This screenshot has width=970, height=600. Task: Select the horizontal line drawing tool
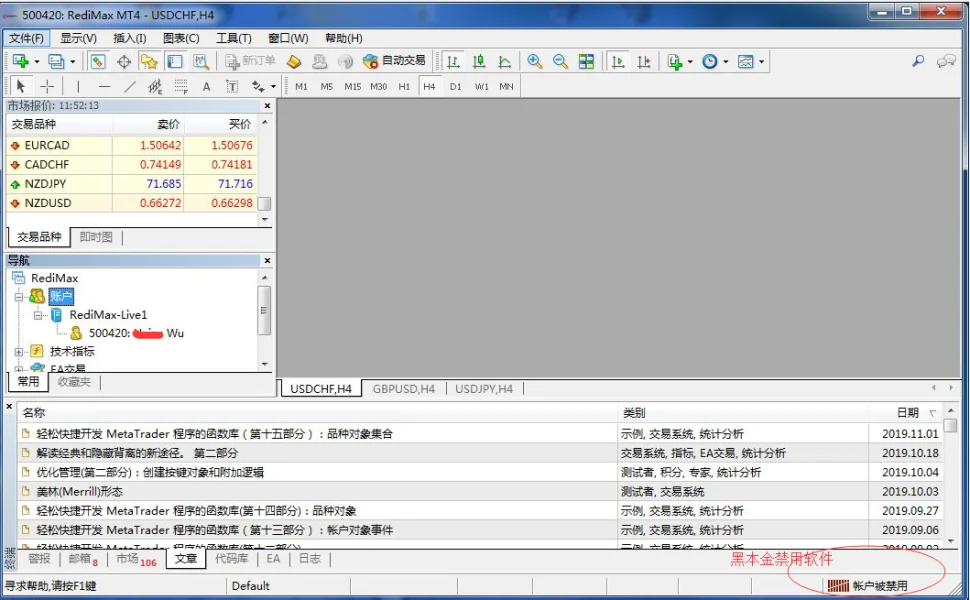tap(104, 86)
